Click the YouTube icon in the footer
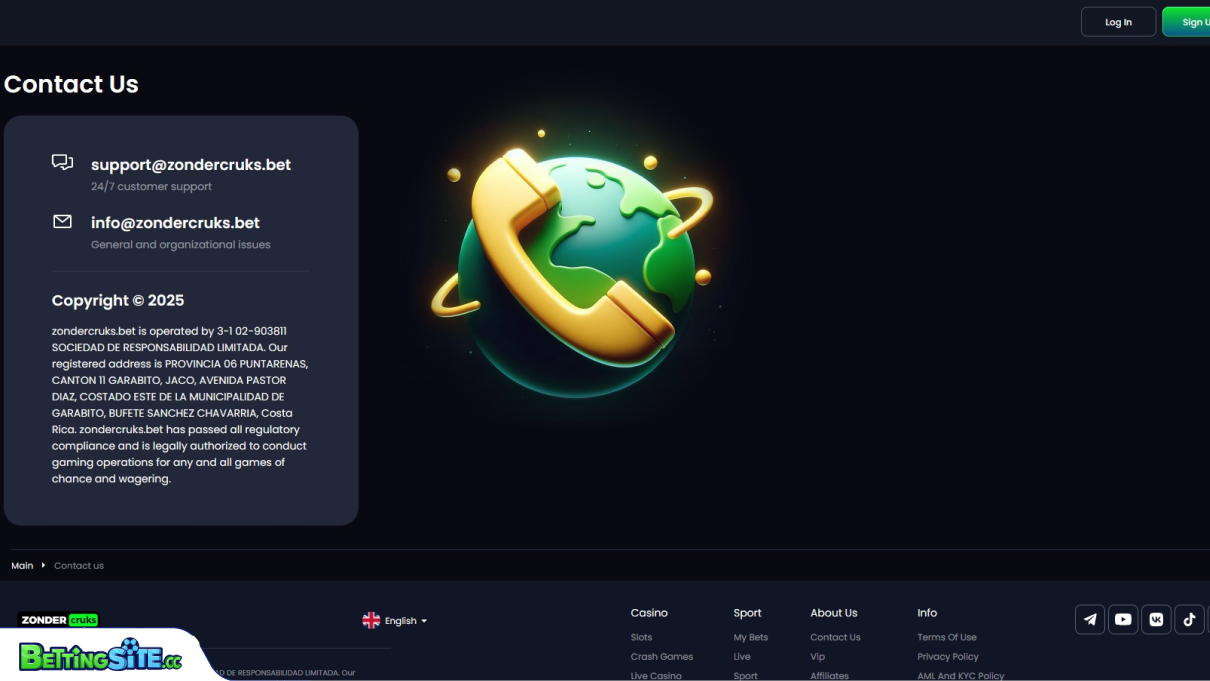The height and width of the screenshot is (681, 1210). pos(1123,619)
